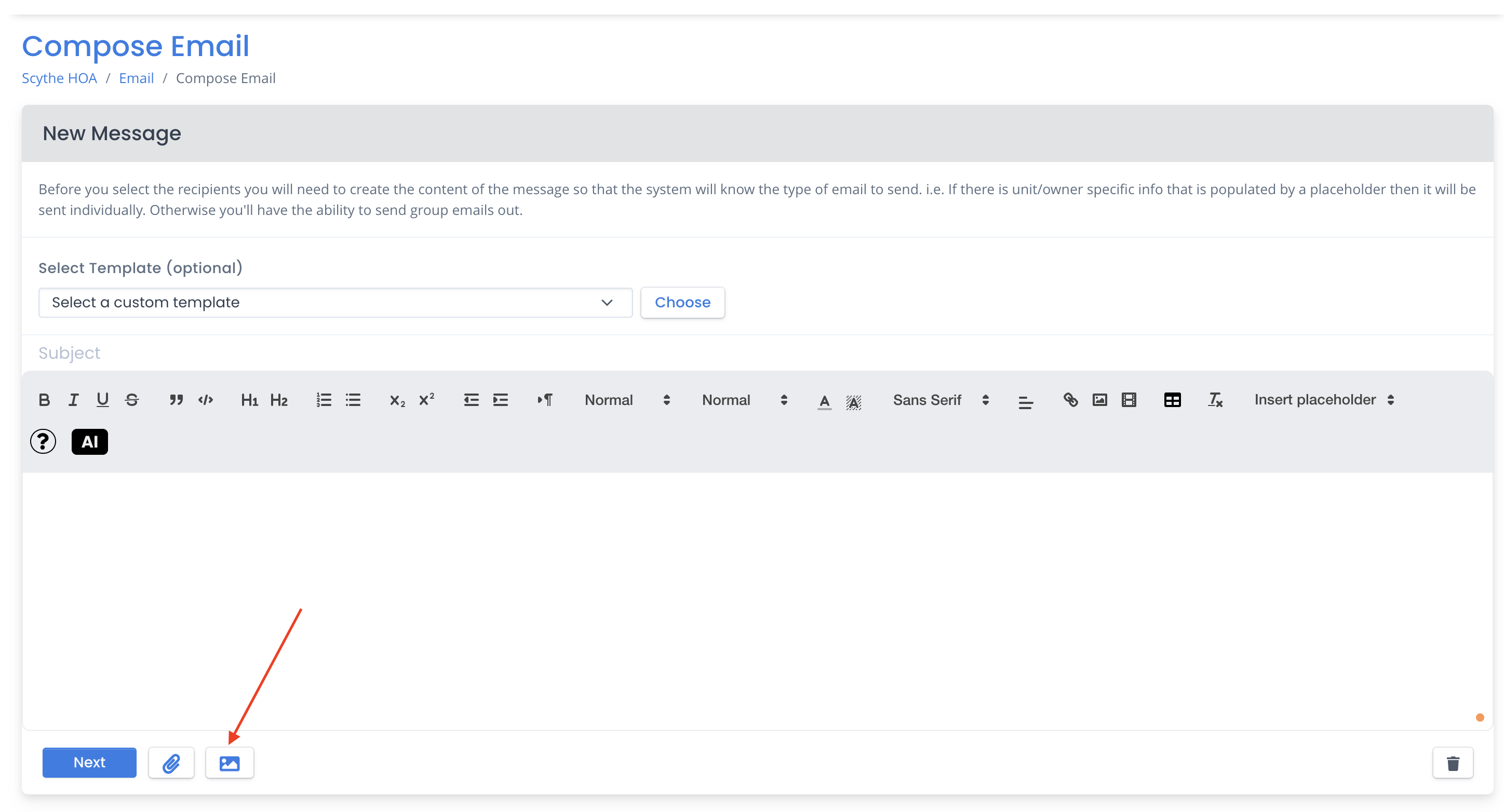Click the Subject input field

[757, 353]
